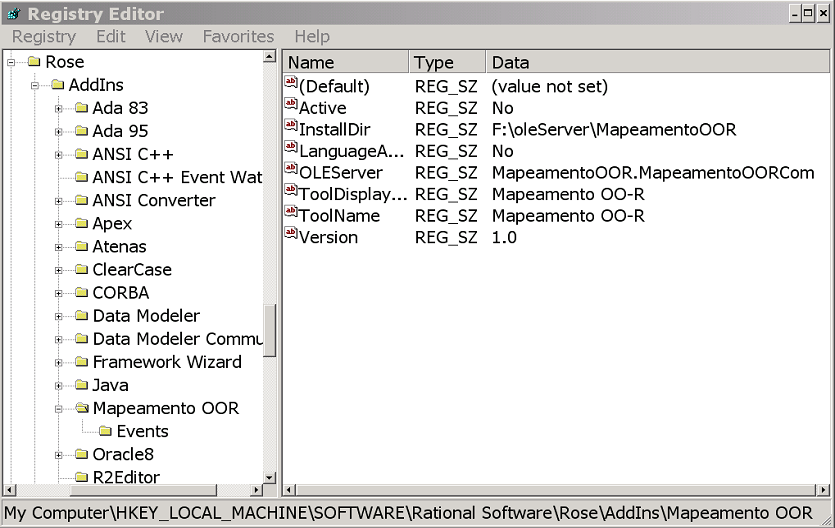Click the tree pane scroll-up arrow
Screen dimensions: 835x528
click(x=269, y=56)
